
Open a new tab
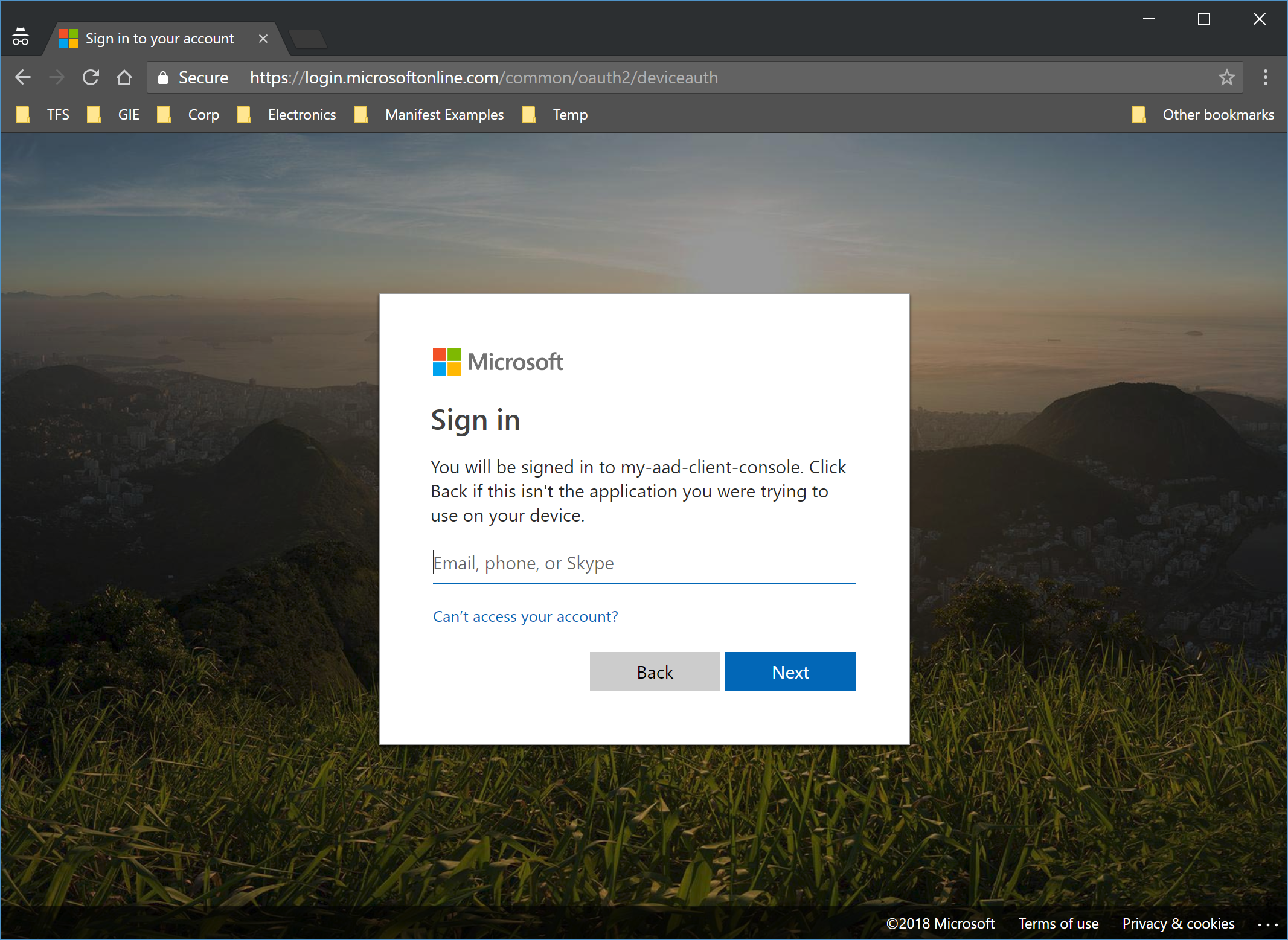[308, 39]
